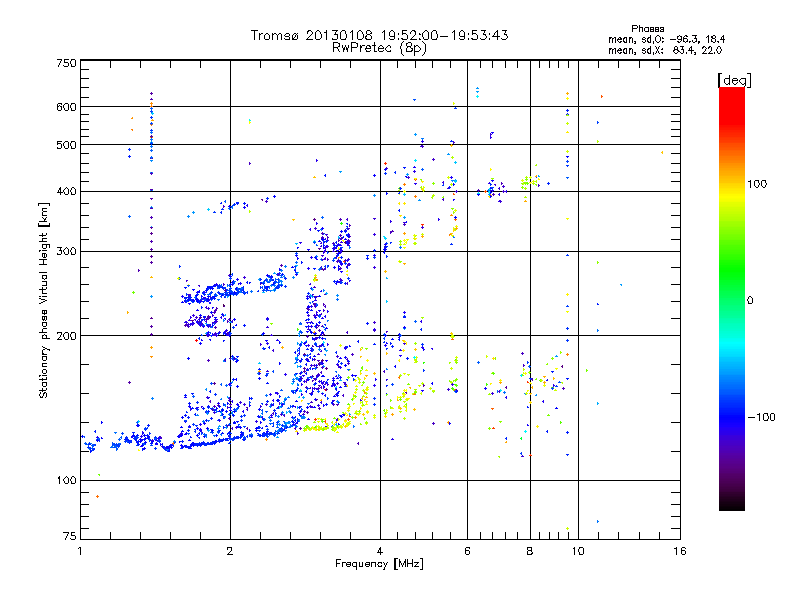Click the colorbar '0' tick label
This screenshot has width=800, height=600.
750,301
